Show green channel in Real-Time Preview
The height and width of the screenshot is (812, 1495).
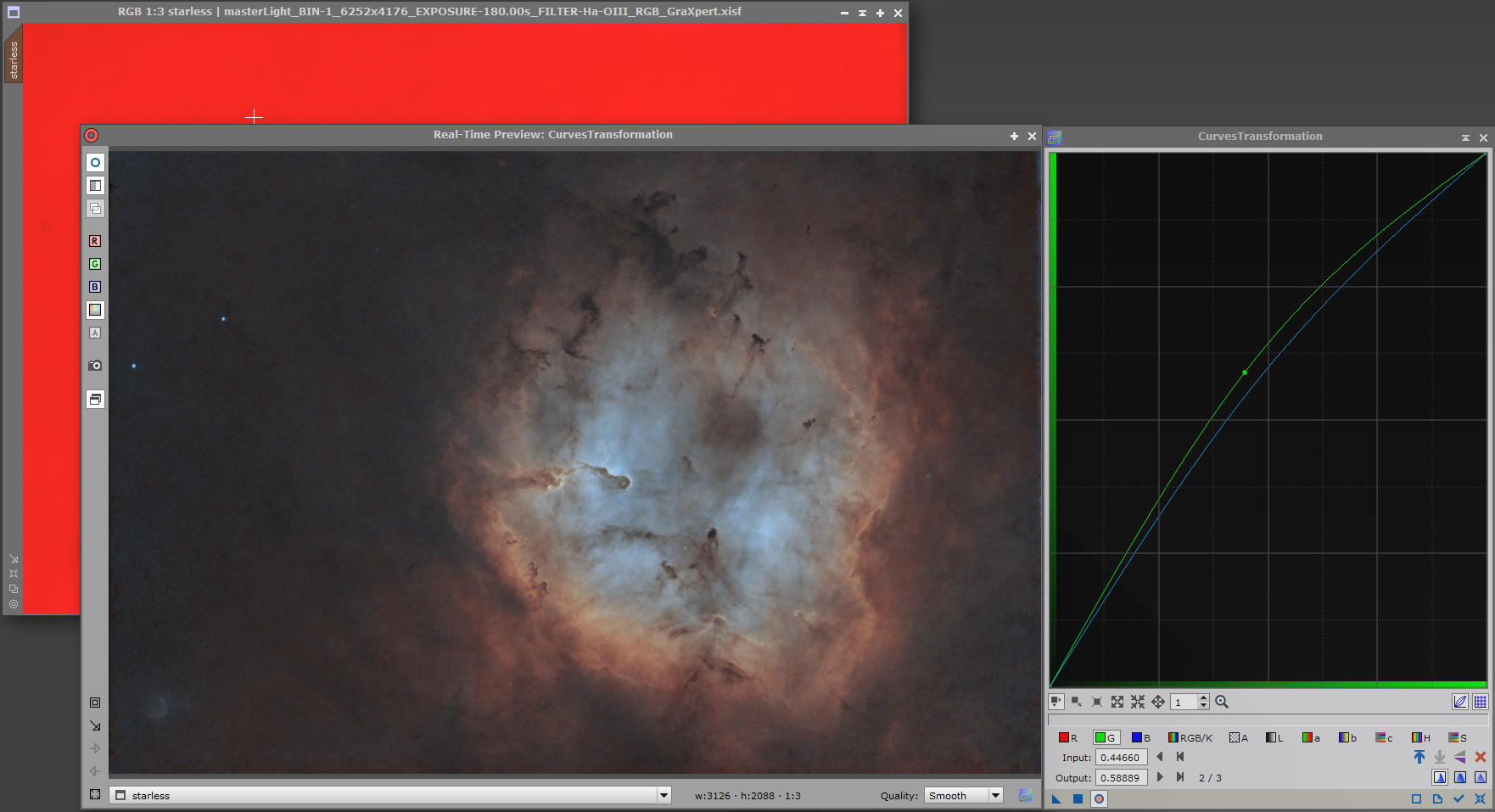[95, 264]
